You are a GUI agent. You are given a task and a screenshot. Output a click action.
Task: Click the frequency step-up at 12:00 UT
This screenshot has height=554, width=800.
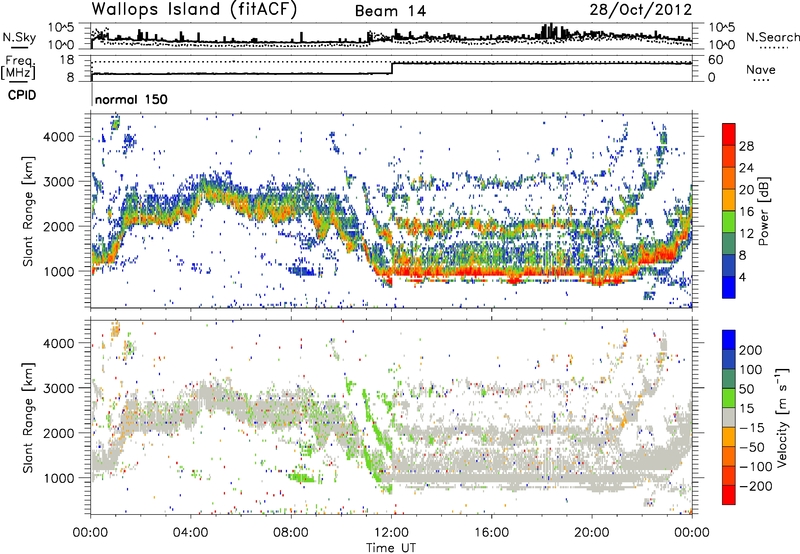[x=392, y=68]
